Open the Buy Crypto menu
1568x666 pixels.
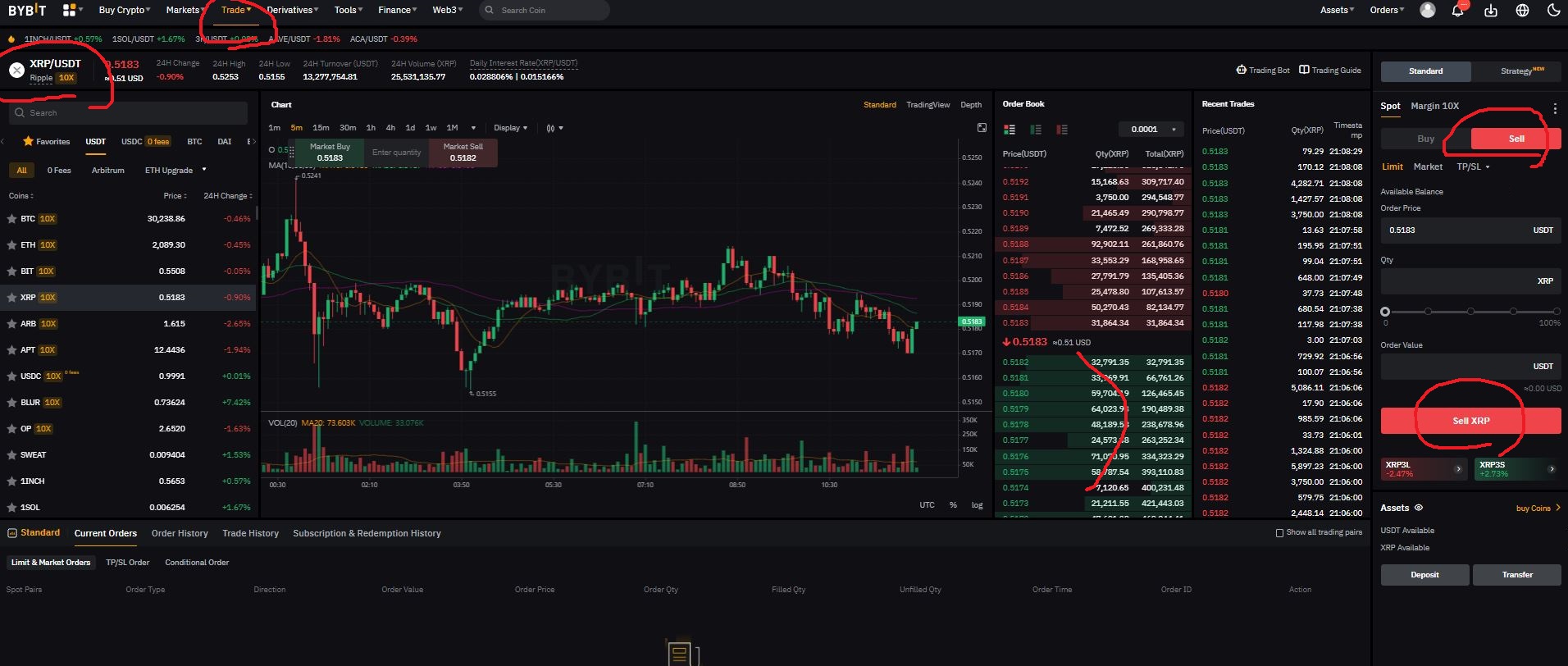click(x=124, y=10)
